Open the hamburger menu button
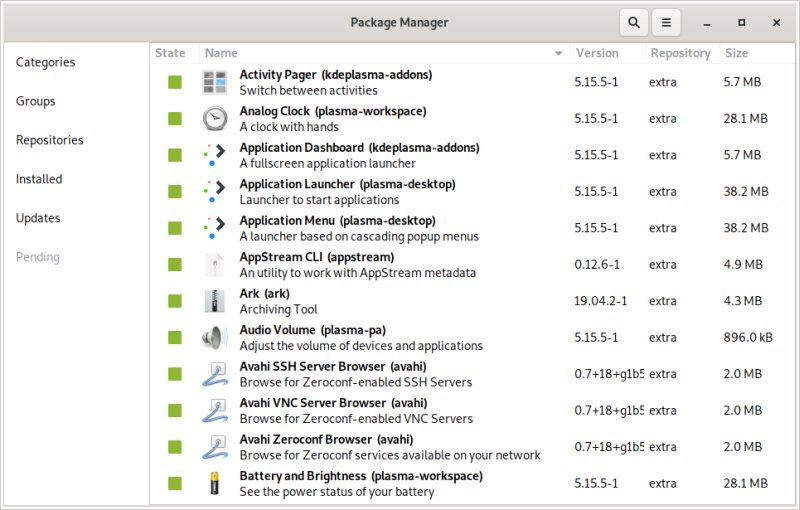Viewport: 800px width, 510px height. (667, 22)
